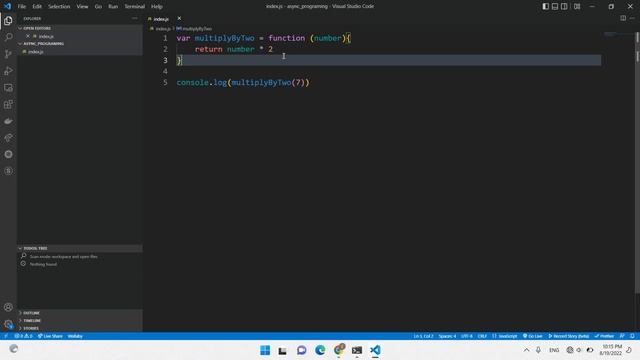Click the CRLF end-of-line selector
This screenshot has width=640, height=360.
482,336
